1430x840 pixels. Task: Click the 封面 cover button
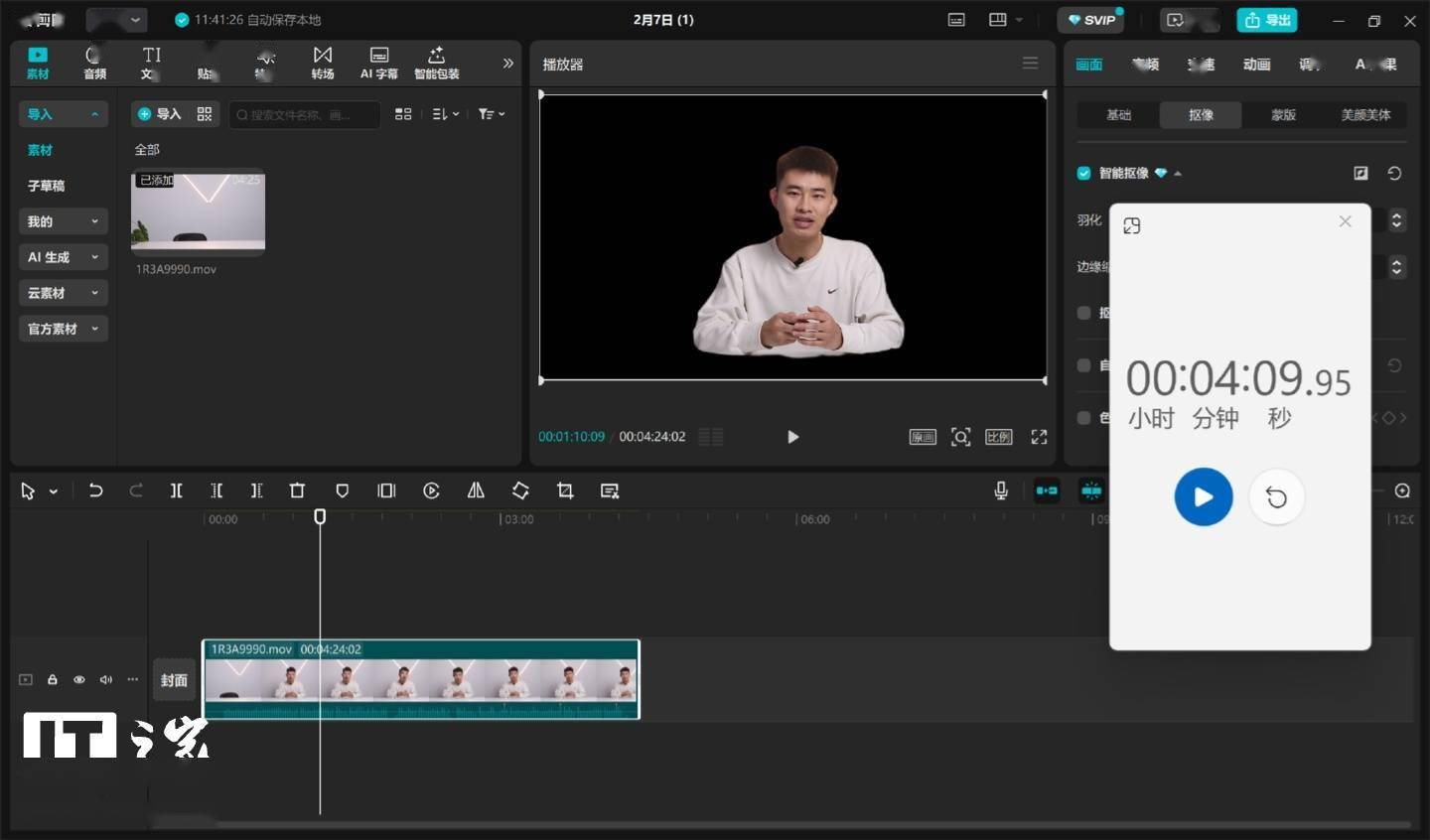[174, 680]
